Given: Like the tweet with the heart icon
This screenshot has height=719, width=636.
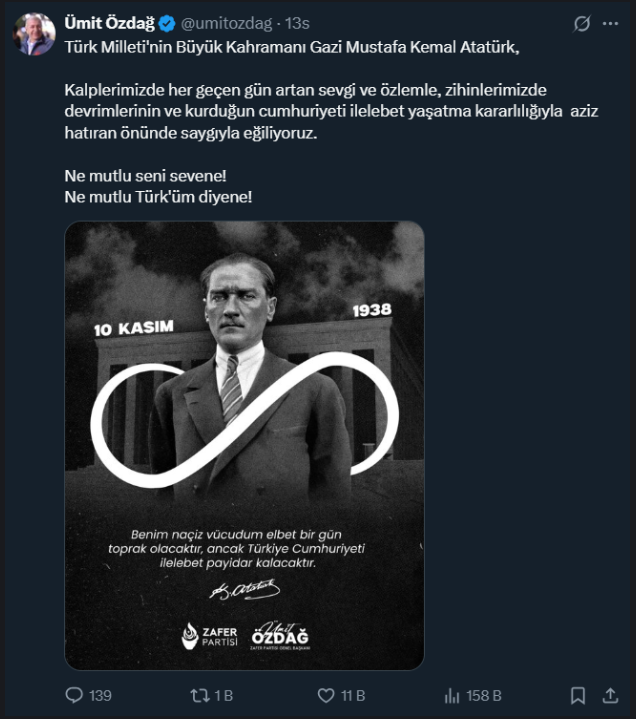Looking at the screenshot, I should (x=326, y=696).
